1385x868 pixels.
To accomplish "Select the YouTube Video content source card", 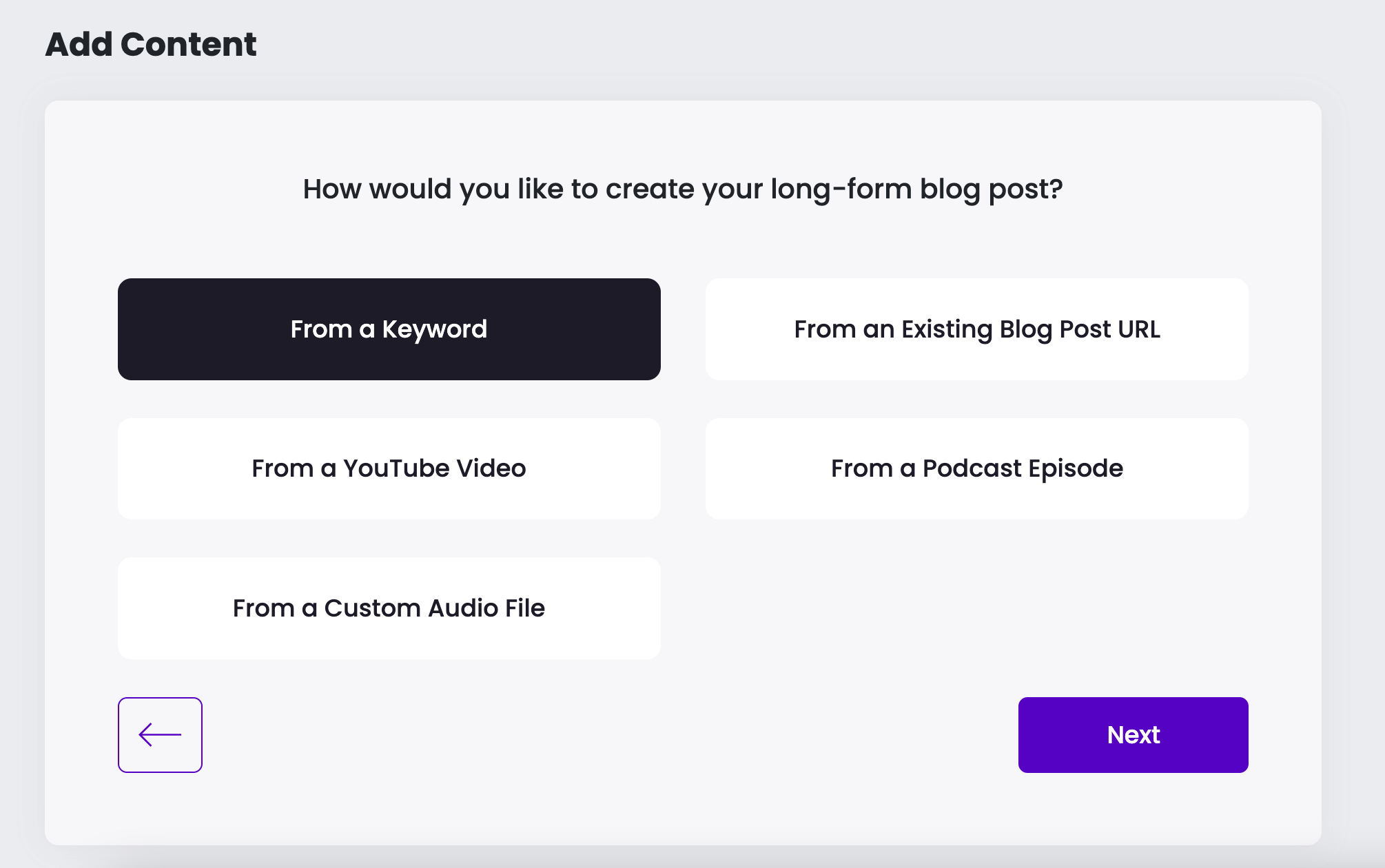I will coord(389,468).
